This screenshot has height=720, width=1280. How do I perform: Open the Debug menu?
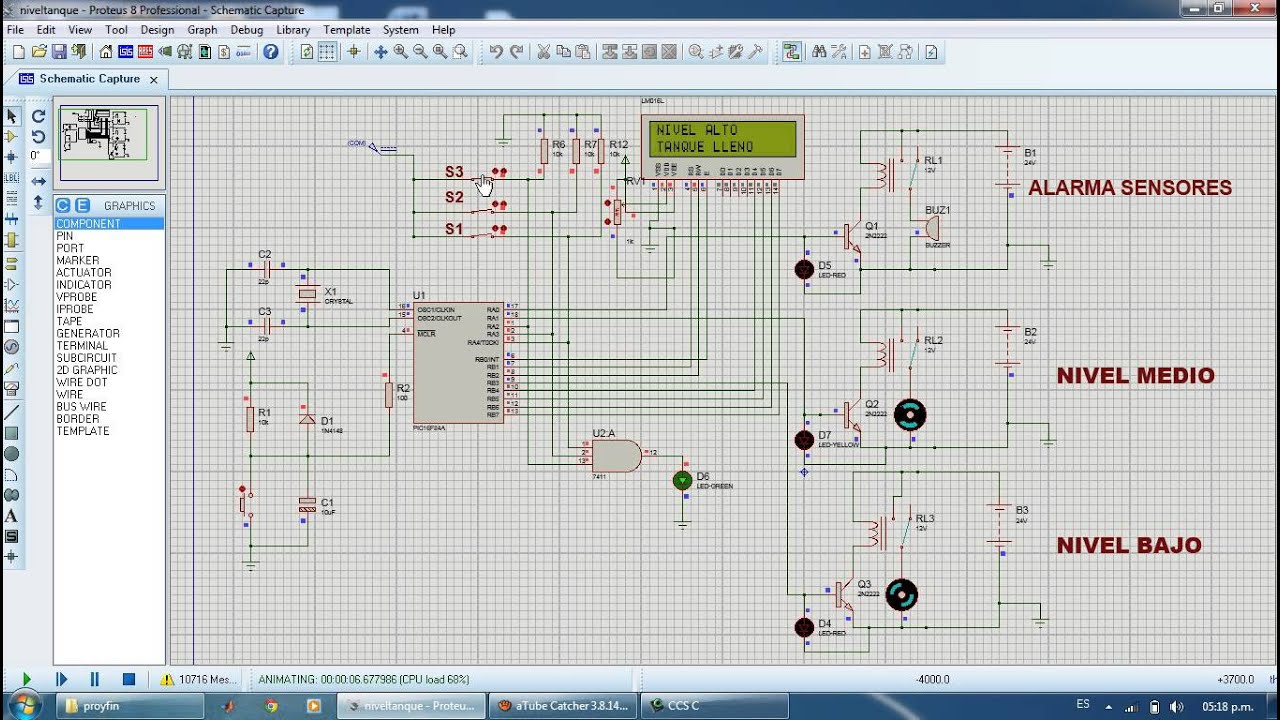pos(247,30)
